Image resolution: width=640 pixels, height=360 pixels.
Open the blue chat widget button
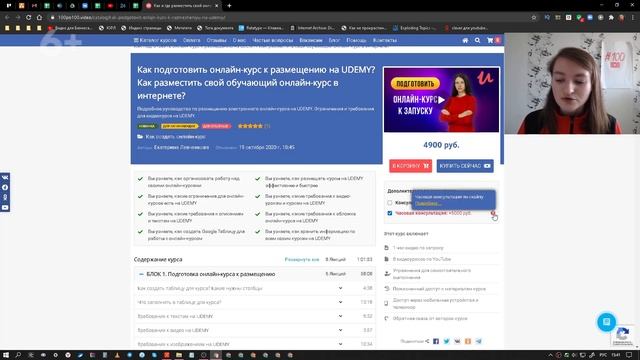pyautogui.click(x=607, y=322)
